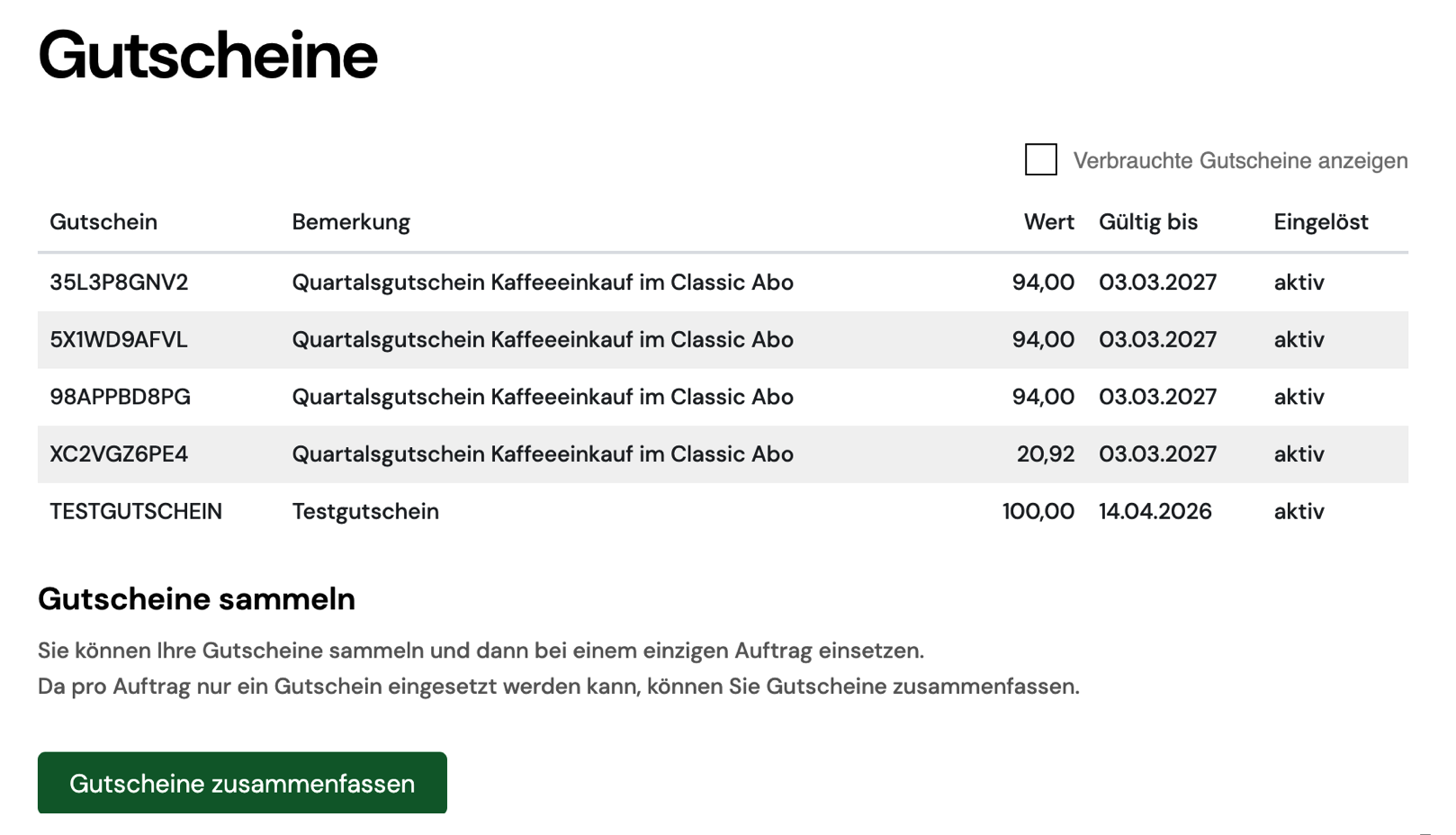Select voucher code 5X1WD9AFVL
Image resolution: width=1456 pixels, height=835 pixels.
point(119,340)
